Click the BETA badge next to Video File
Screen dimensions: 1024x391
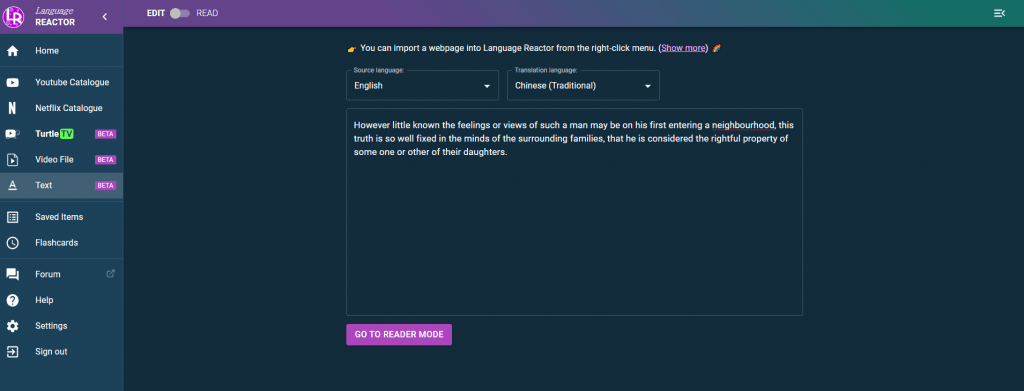coord(106,159)
